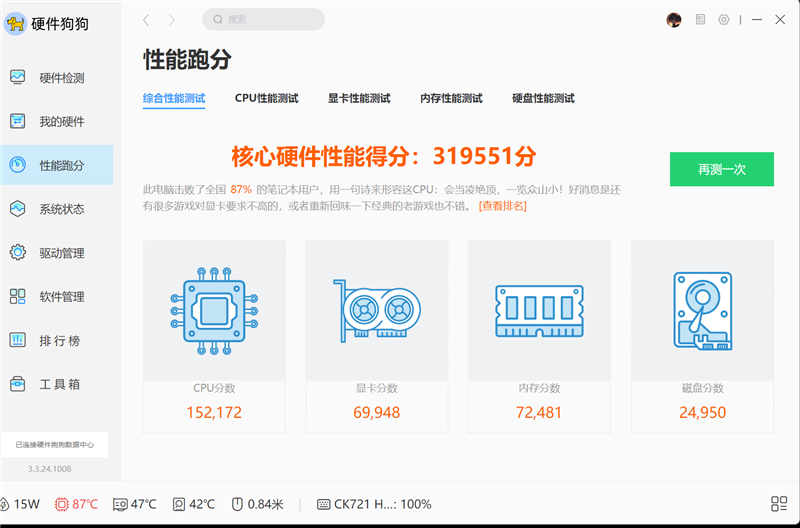This screenshot has width=800, height=528.
Task: Click the 我的硬件 sidebar icon
Action: [x=17, y=121]
